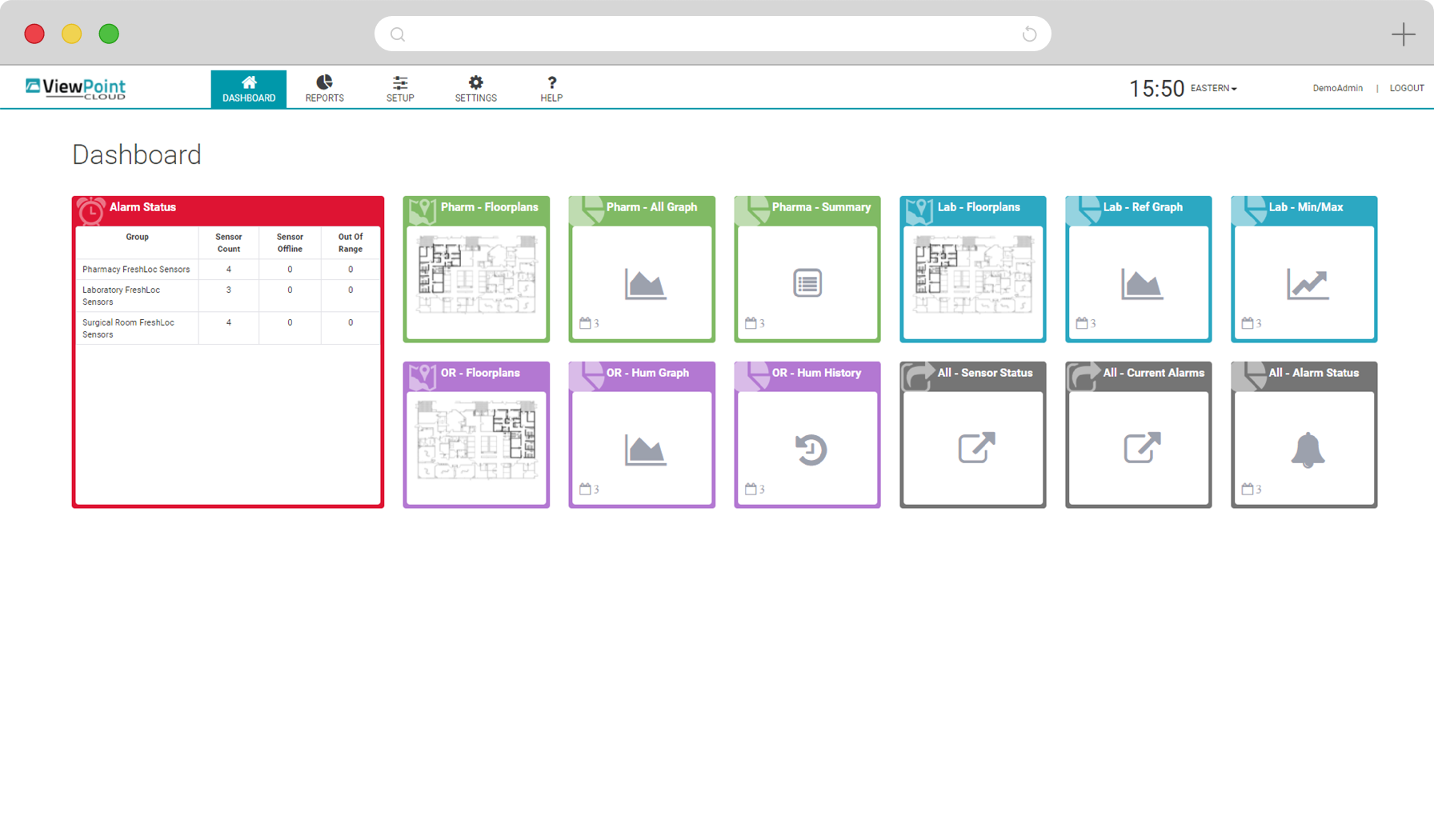This screenshot has height=840, width=1434.
Task: Click the DemoAdmin user link
Action: (1337, 89)
